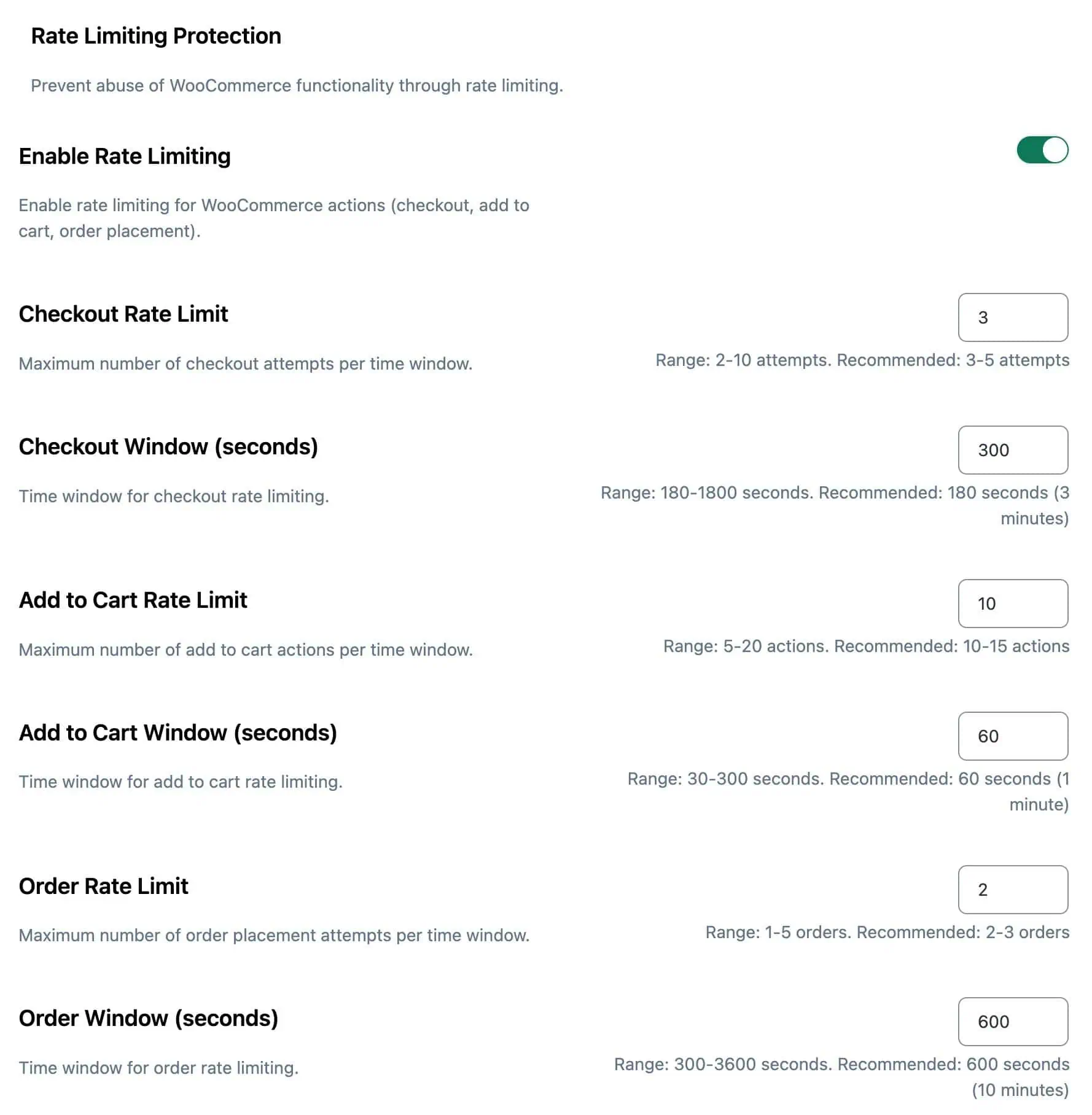The width and height of the screenshot is (1092, 1115).
Task: Focus the Checkout Window seconds field showing 300
Action: pyautogui.click(x=1013, y=450)
